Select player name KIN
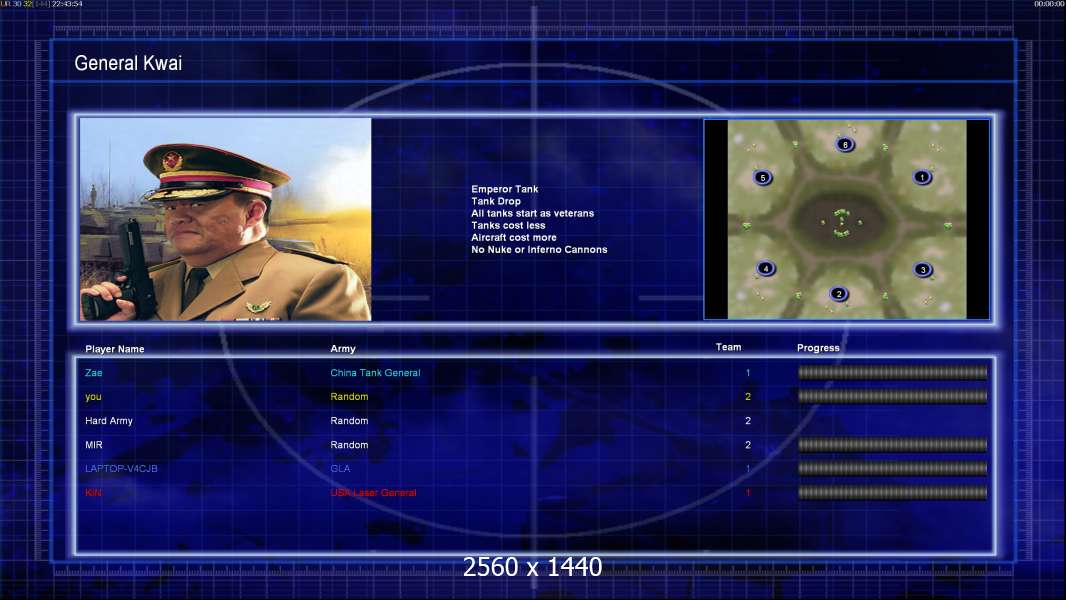 (x=93, y=493)
